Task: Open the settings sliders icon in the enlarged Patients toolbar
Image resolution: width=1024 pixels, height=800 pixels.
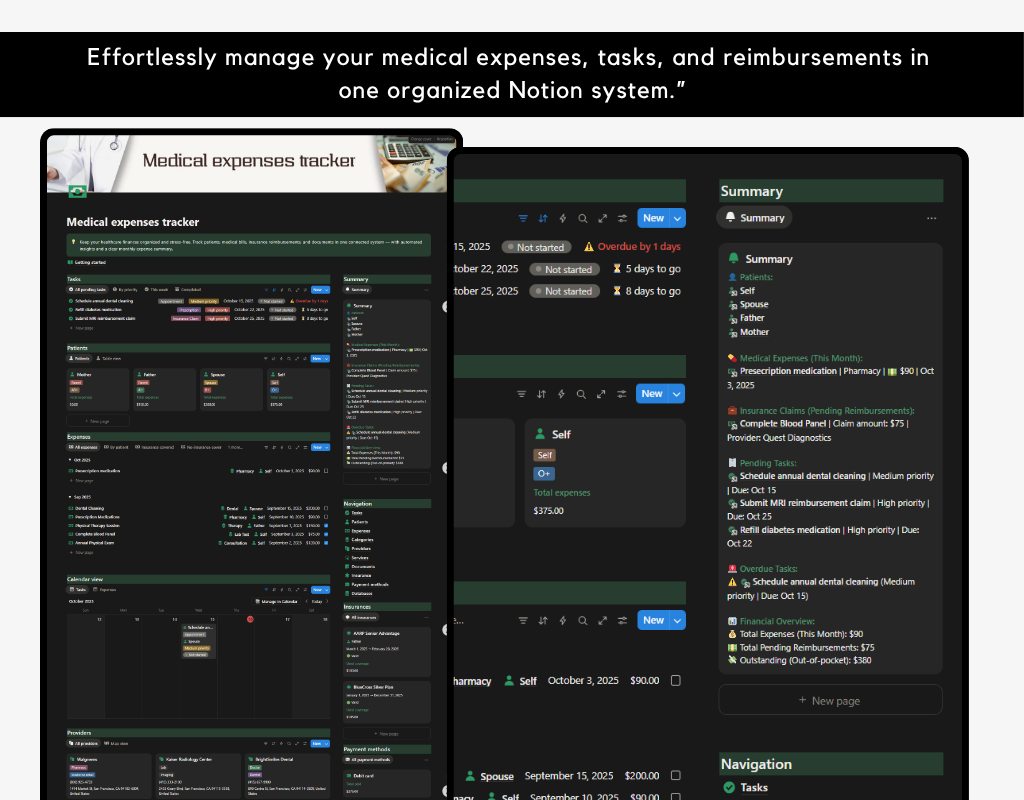Action: (621, 394)
